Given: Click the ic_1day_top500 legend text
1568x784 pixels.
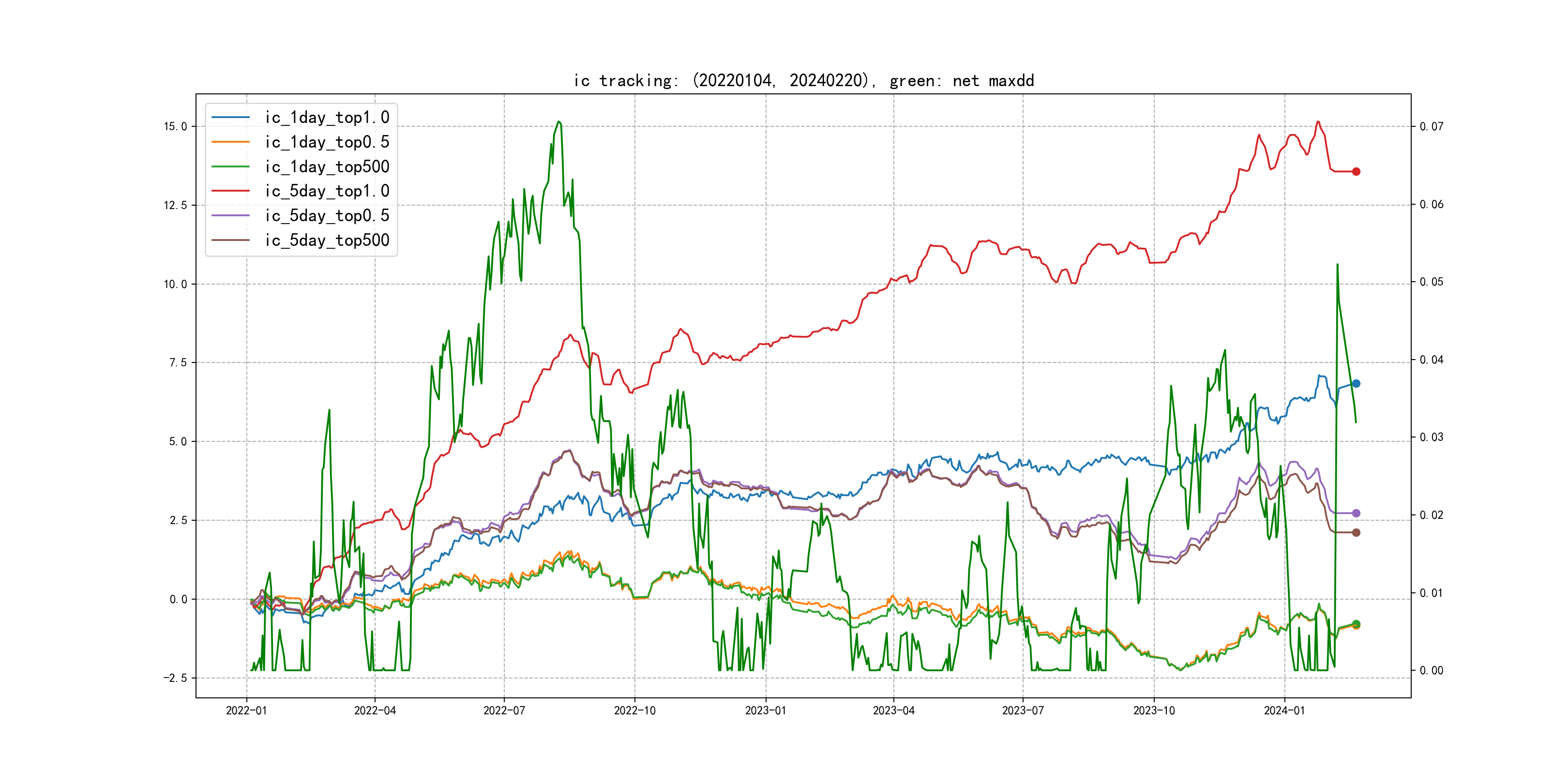Looking at the screenshot, I should click(327, 166).
